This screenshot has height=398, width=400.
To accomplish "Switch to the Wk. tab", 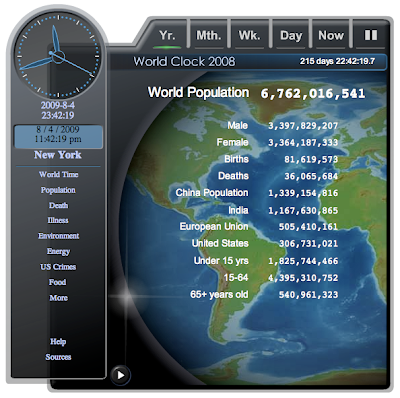I will (x=250, y=35).
